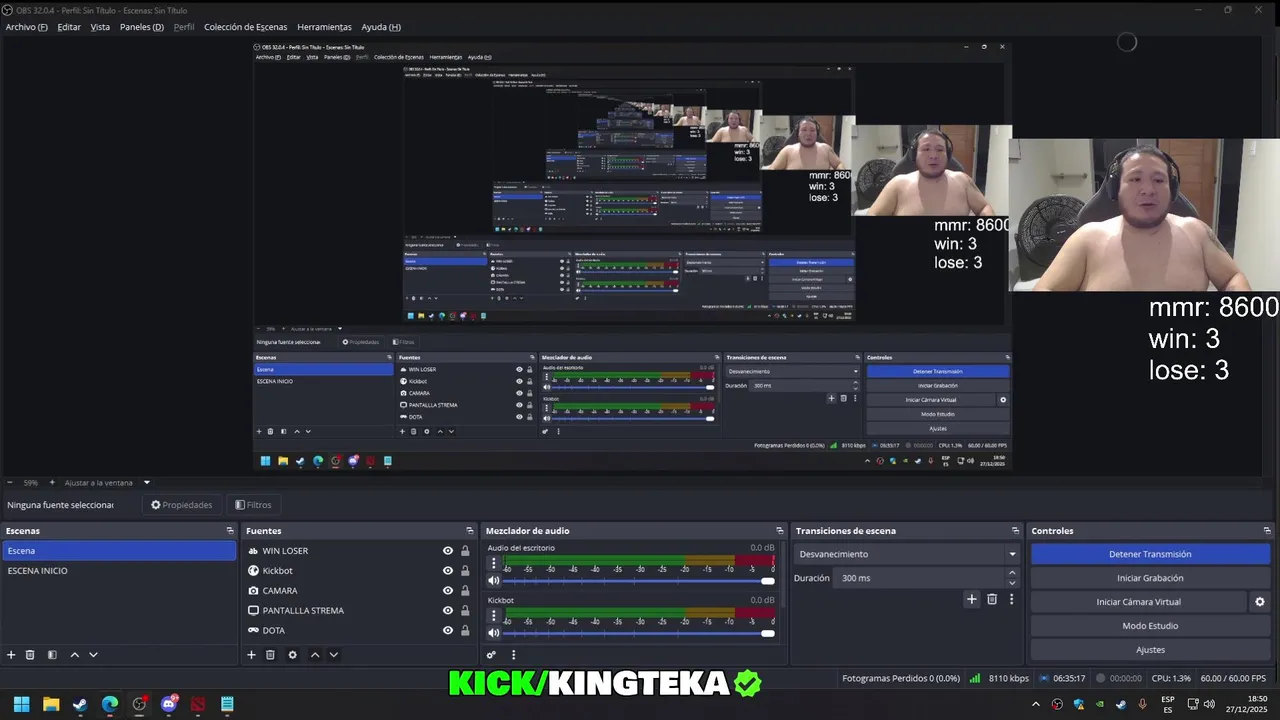
Task: Pop out the Transiciones de escena dock
Action: point(1015,531)
